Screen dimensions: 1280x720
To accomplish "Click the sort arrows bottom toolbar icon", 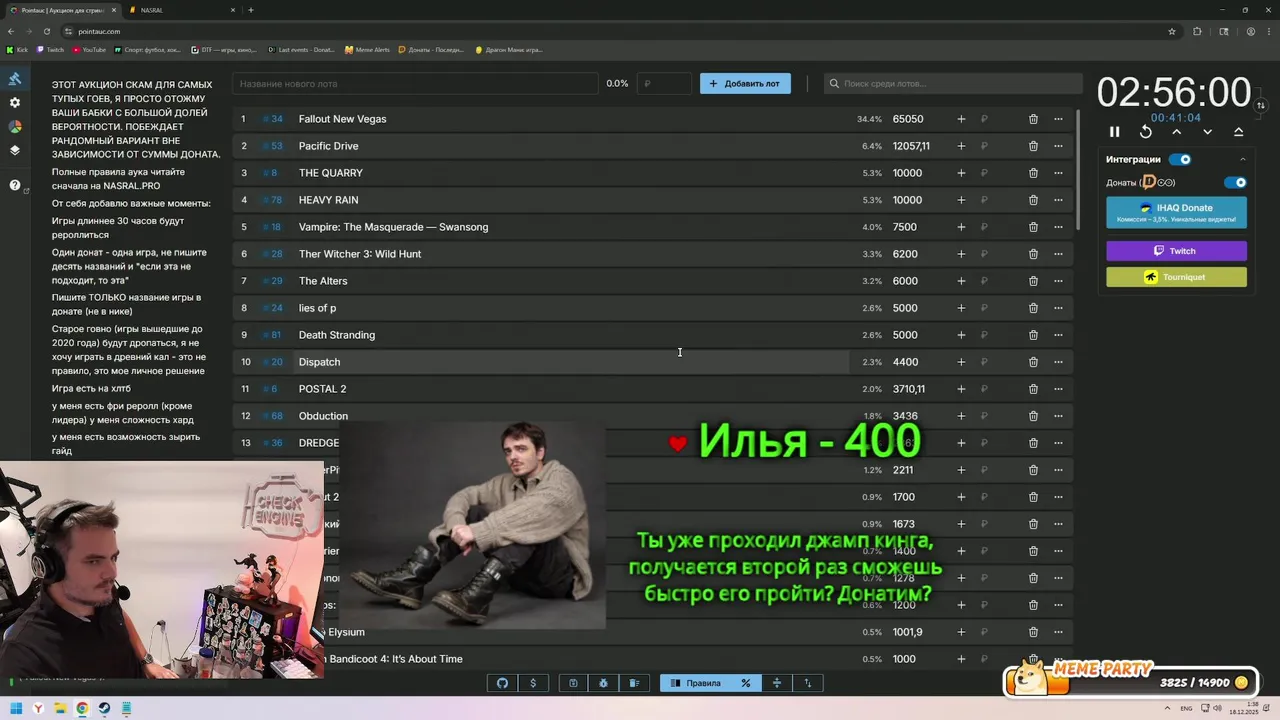I will pos(808,683).
